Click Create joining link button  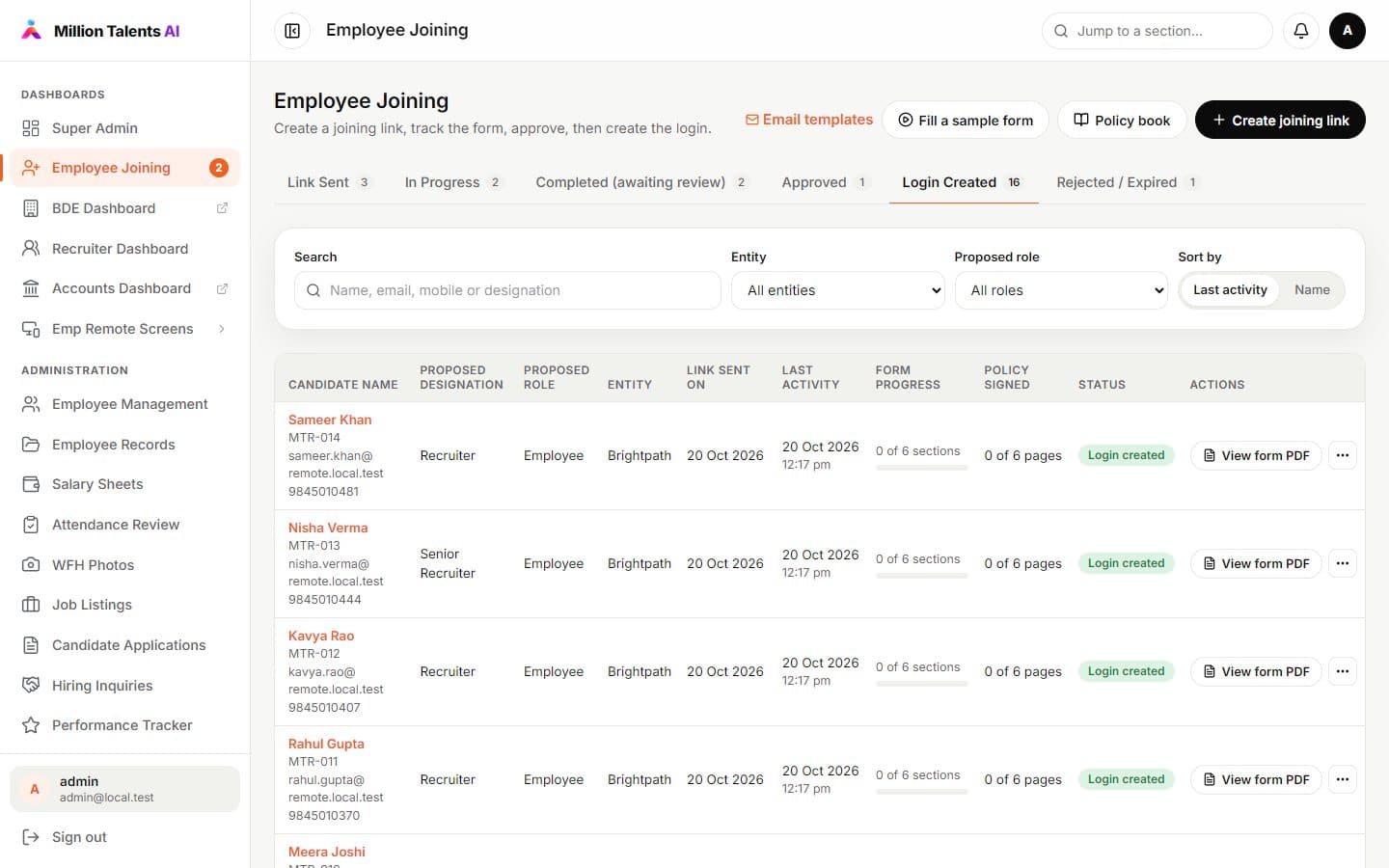1280,121
